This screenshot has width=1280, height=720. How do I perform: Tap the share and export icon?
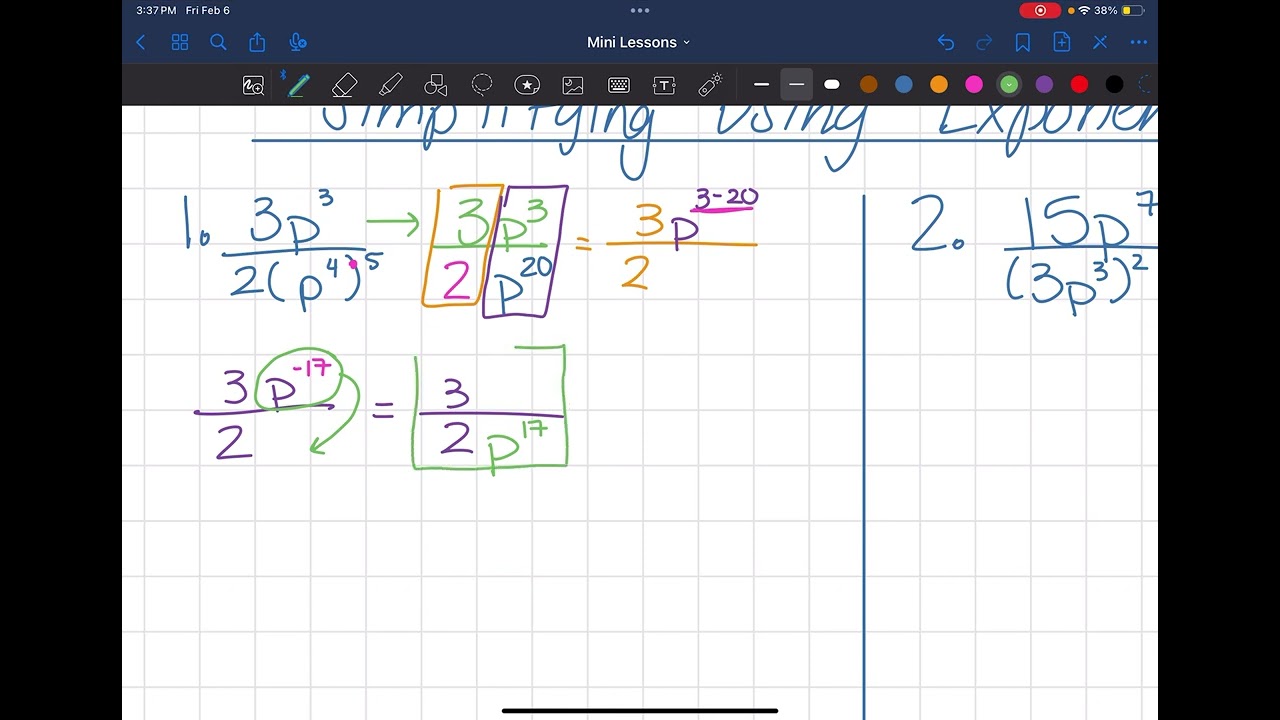click(257, 42)
